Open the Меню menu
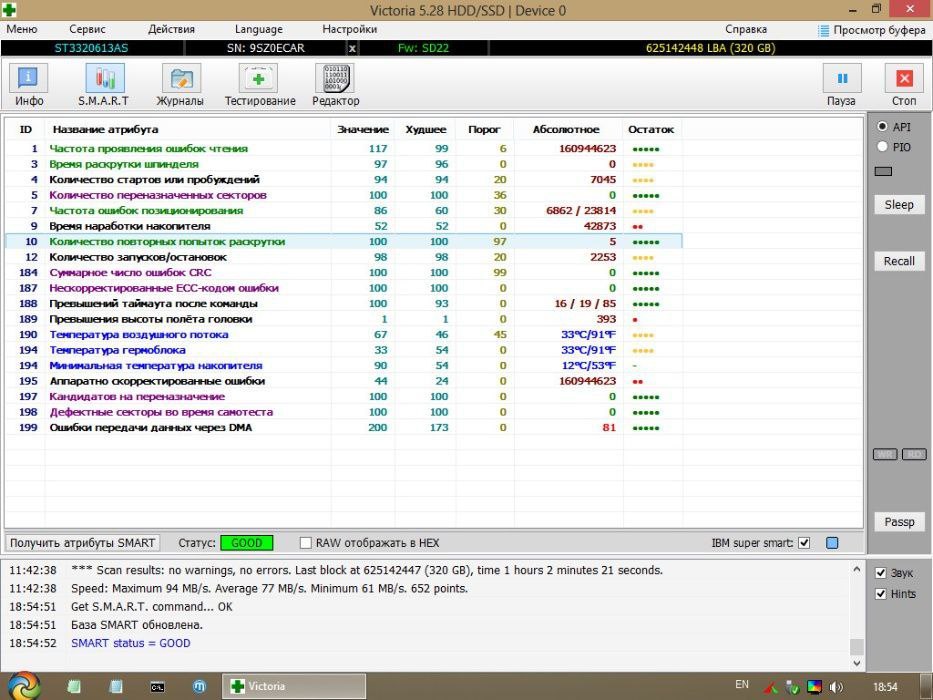 coord(21,29)
